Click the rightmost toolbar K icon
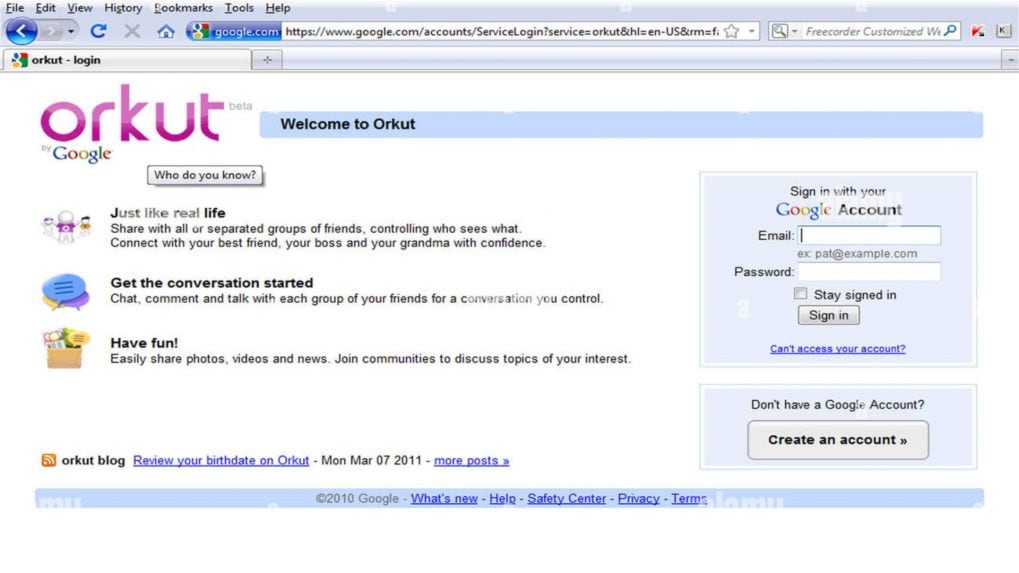 tap(1003, 31)
